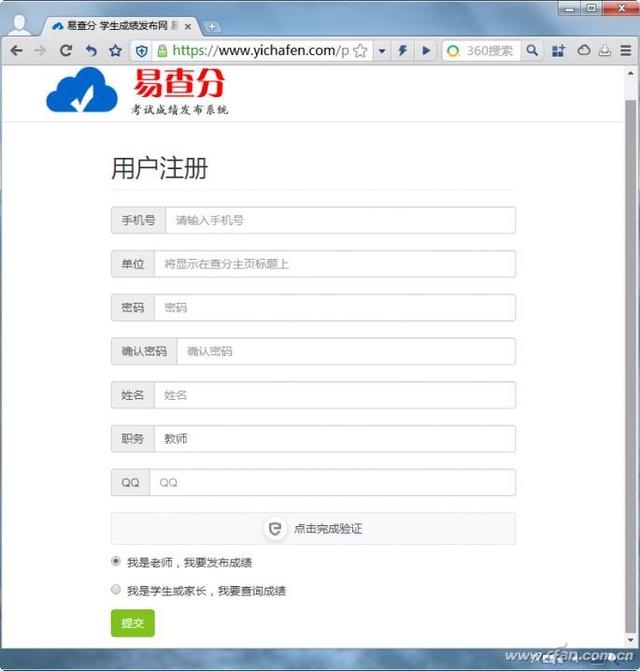Click the cloud icon in browser toolbar
This screenshot has height=671, width=640.
pos(584,50)
